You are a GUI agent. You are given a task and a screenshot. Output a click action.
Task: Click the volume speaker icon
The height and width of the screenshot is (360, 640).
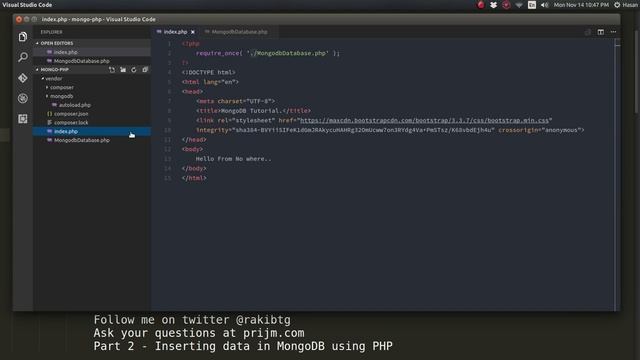tap(544, 5)
